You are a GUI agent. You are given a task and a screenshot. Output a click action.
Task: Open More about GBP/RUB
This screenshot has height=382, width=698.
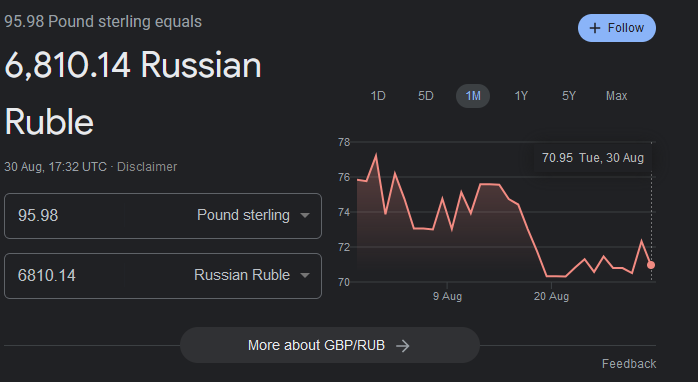(x=330, y=345)
